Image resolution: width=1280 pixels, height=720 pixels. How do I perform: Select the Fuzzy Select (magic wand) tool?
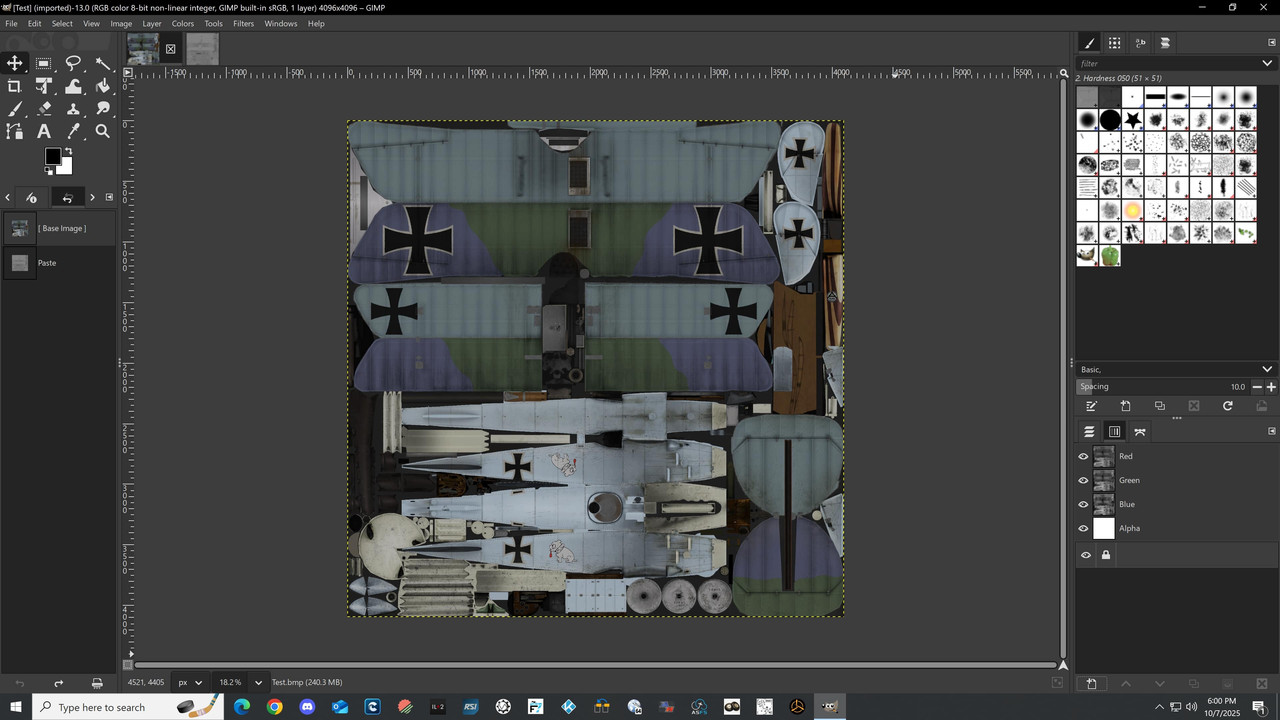pyautogui.click(x=102, y=63)
